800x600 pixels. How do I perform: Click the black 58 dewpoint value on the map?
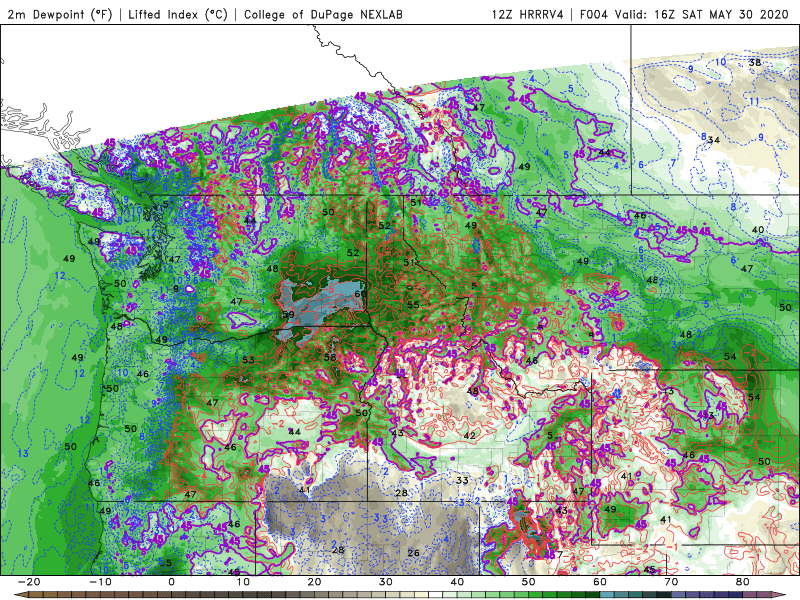(x=330, y=357)
